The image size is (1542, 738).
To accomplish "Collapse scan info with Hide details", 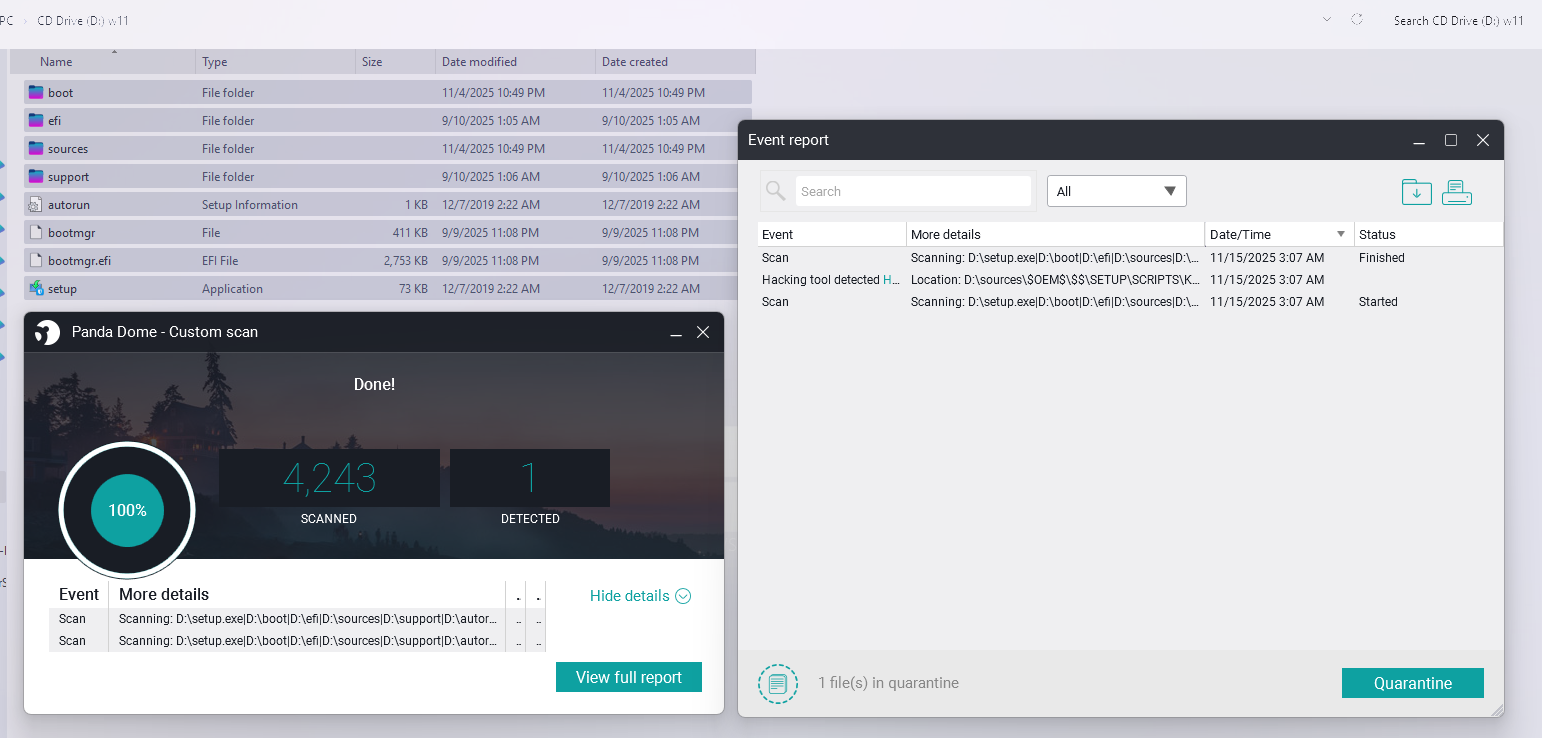I will (x=640, y=596).
